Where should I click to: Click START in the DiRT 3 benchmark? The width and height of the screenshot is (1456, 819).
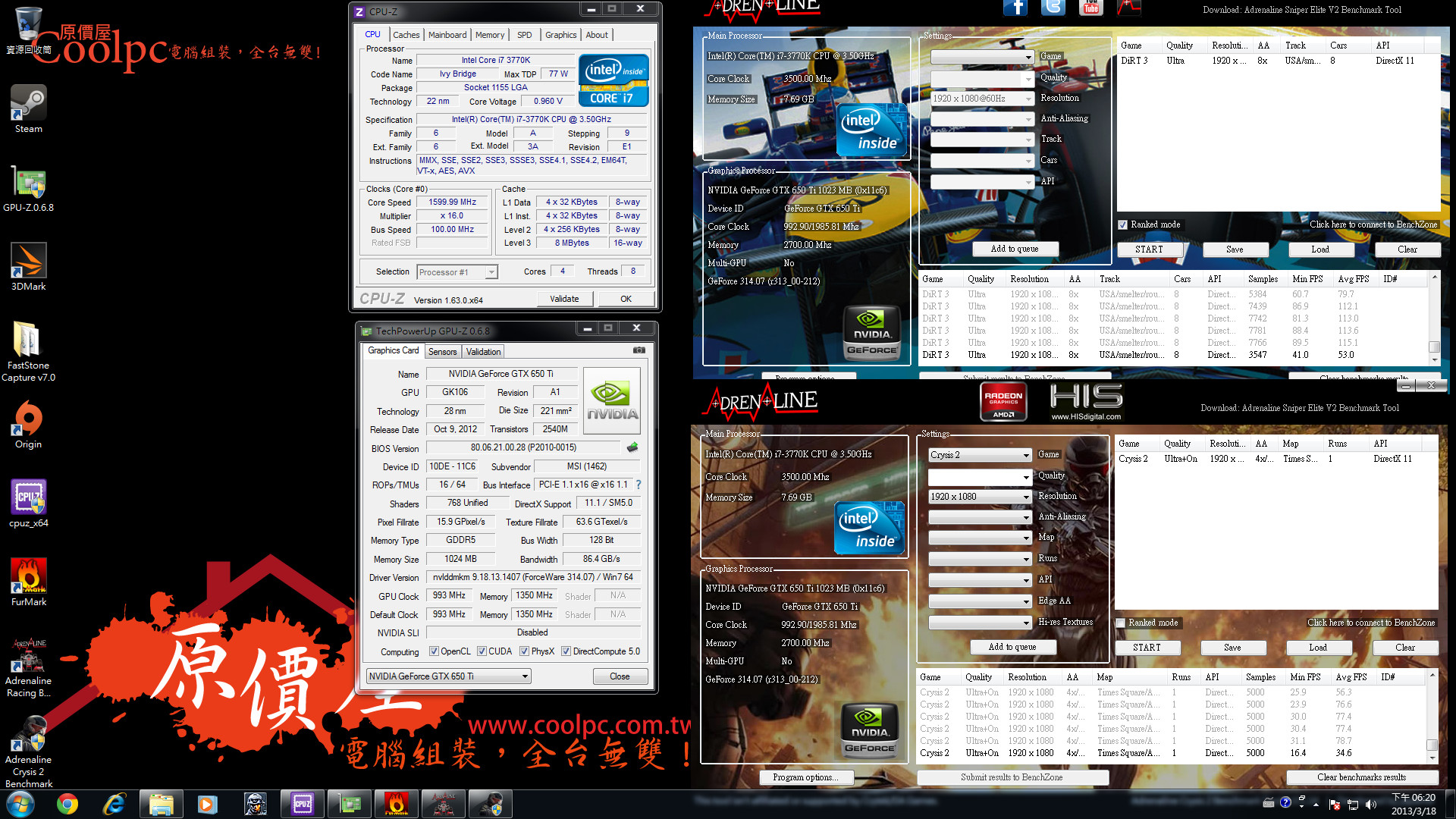1149,249
